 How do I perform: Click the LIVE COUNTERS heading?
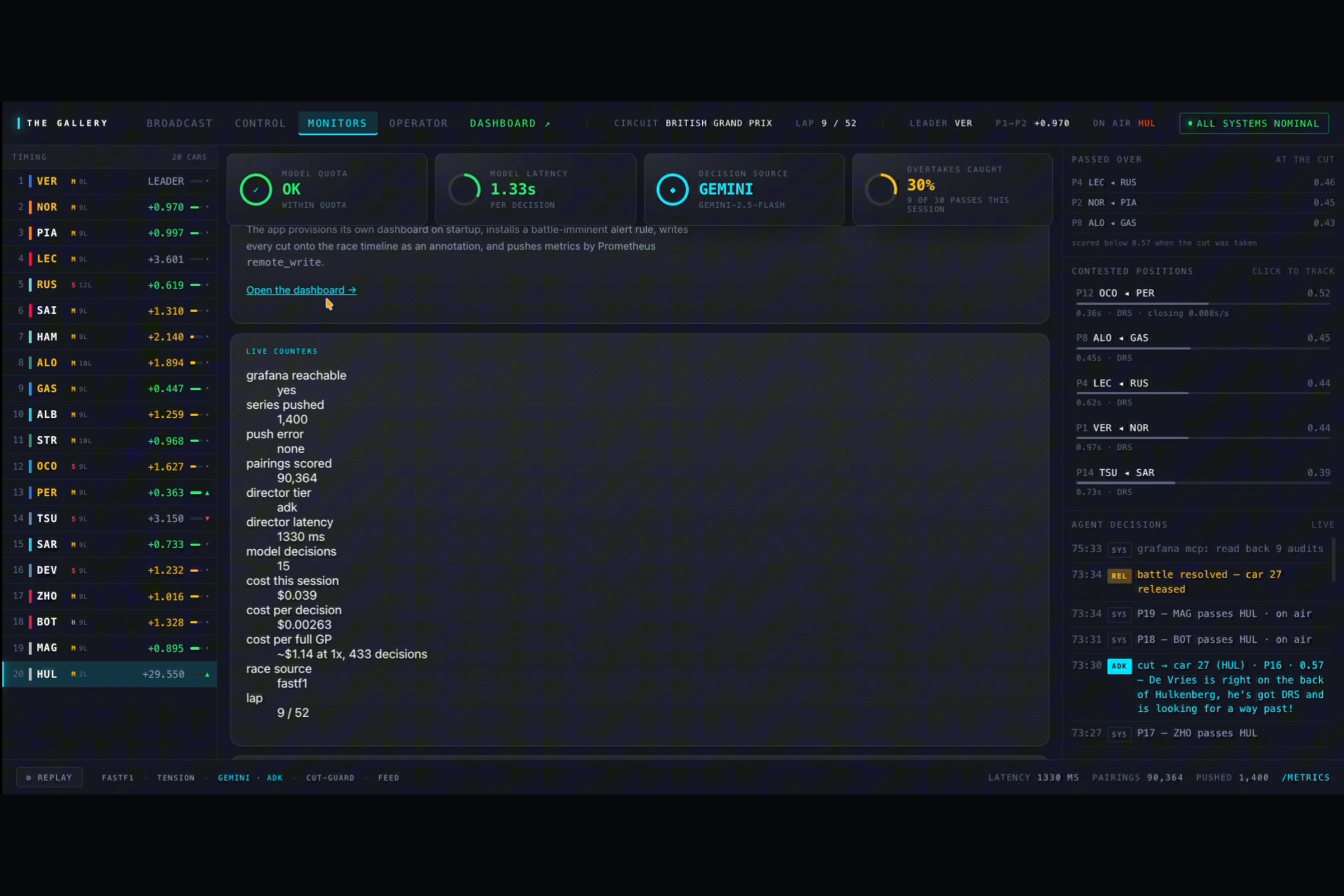coord(282,351)
